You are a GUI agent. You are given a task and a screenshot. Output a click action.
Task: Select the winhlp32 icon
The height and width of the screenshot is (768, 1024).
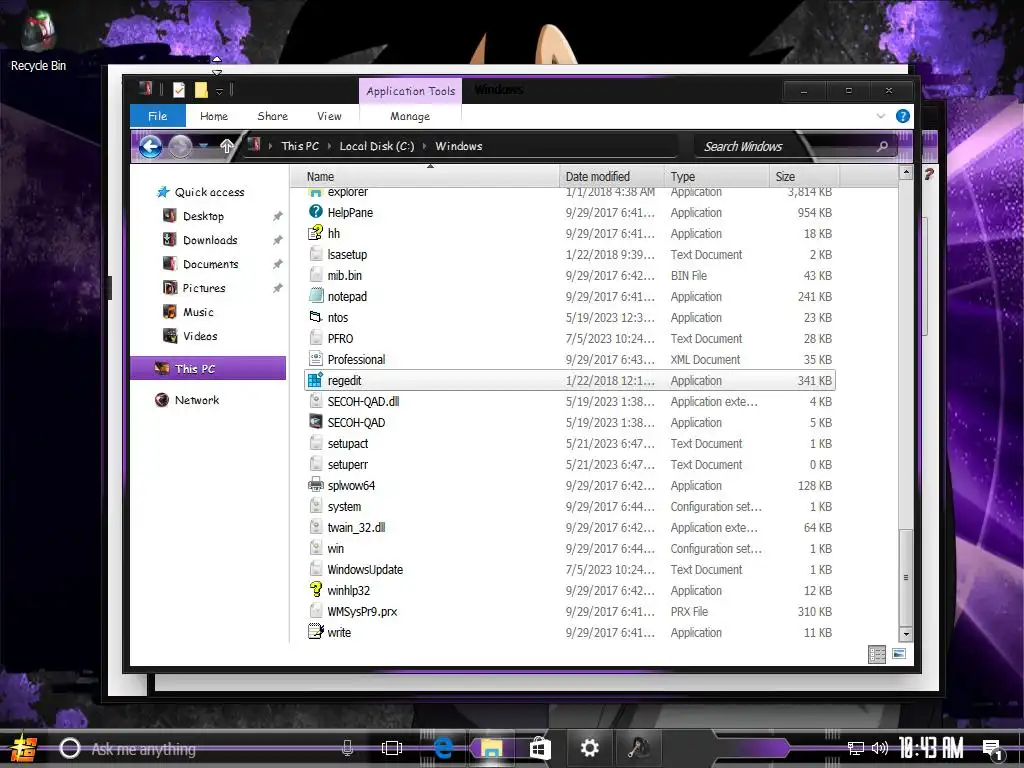(x=316, y=590)
